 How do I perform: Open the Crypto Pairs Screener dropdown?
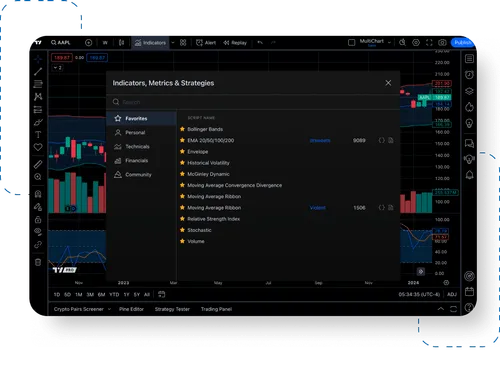pos(82,309)
